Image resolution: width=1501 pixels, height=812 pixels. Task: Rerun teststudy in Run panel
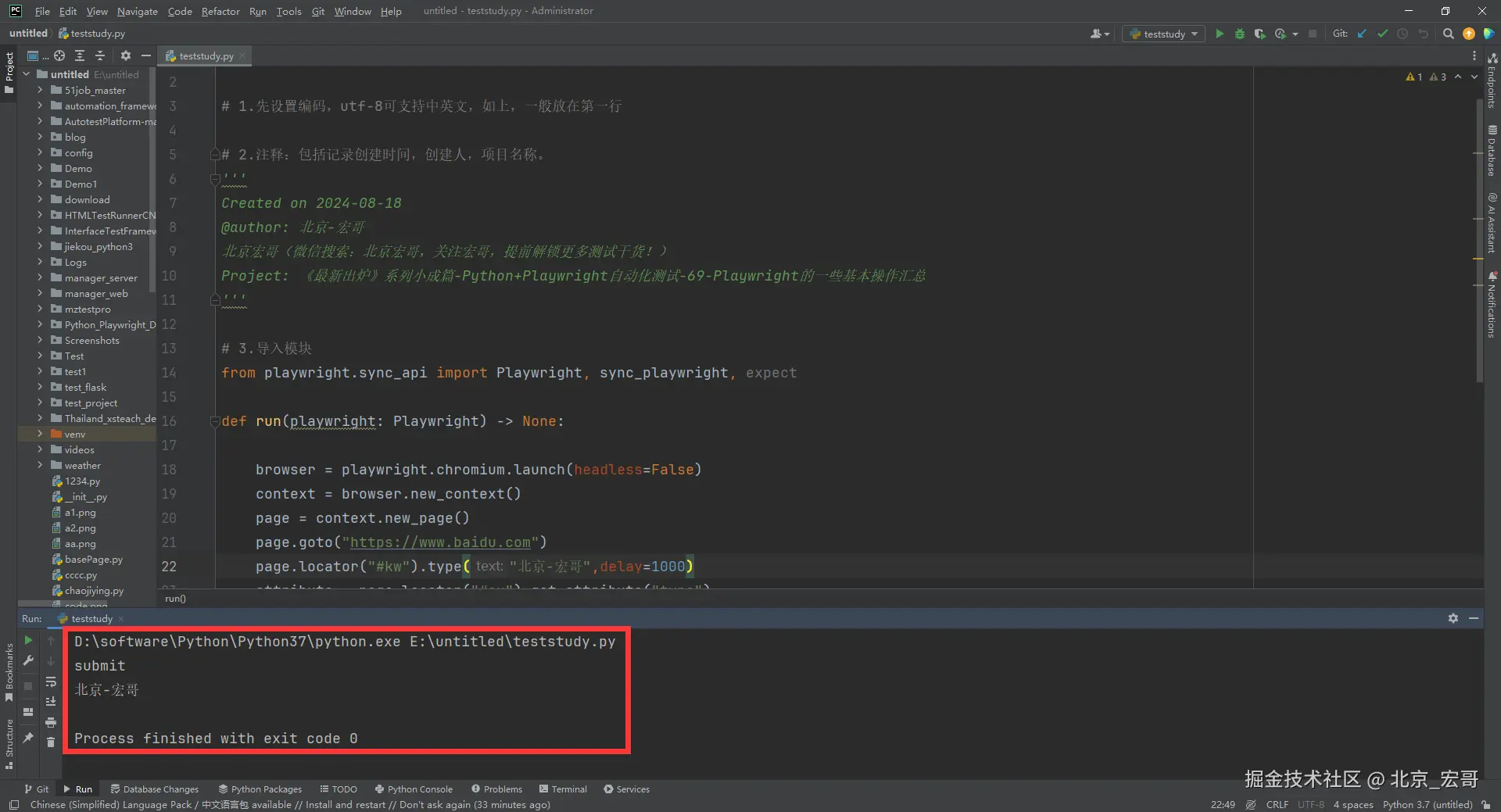coord(28,640)
